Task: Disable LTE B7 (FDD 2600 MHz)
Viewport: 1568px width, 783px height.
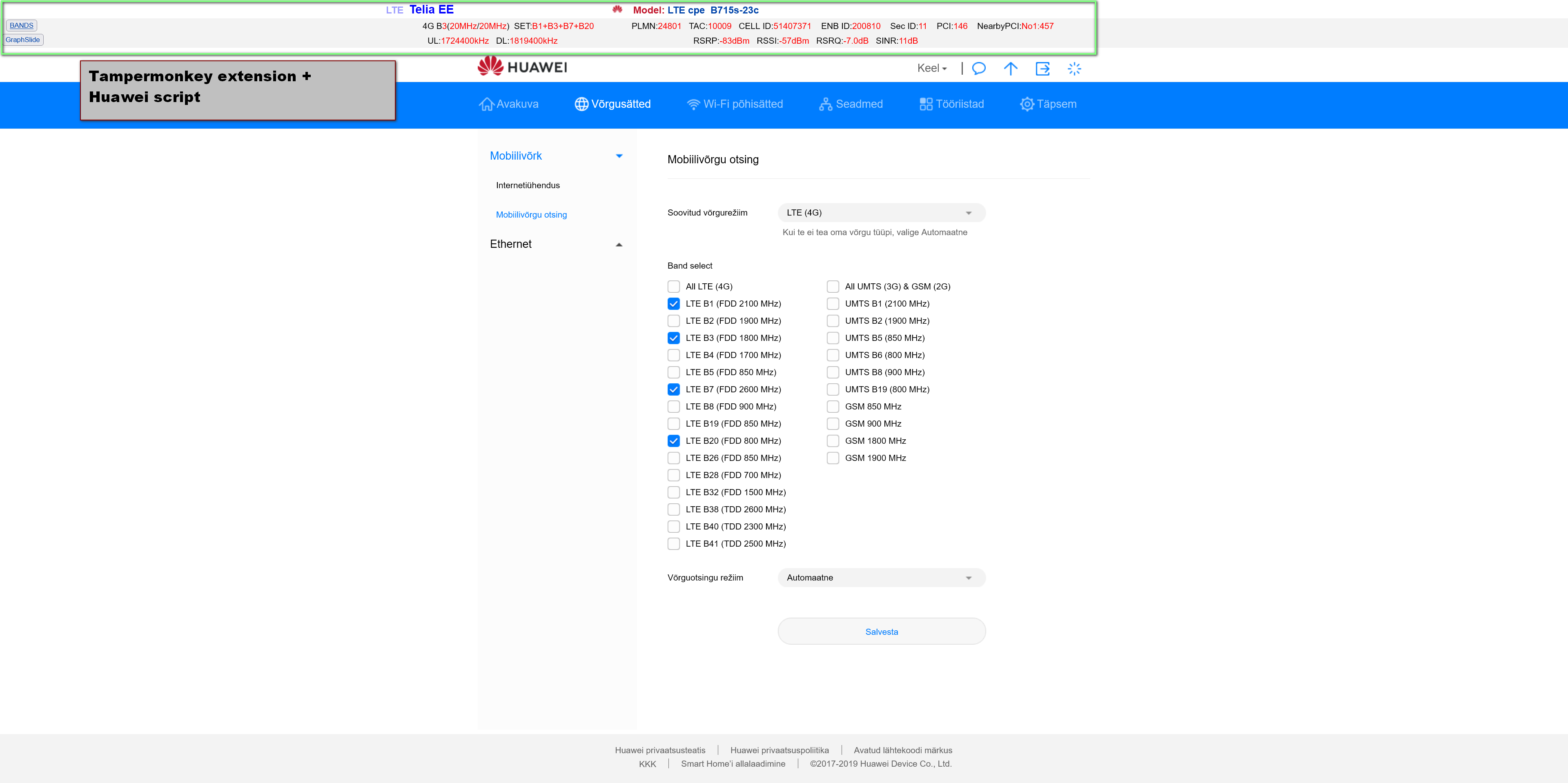Action: point(674,389)
